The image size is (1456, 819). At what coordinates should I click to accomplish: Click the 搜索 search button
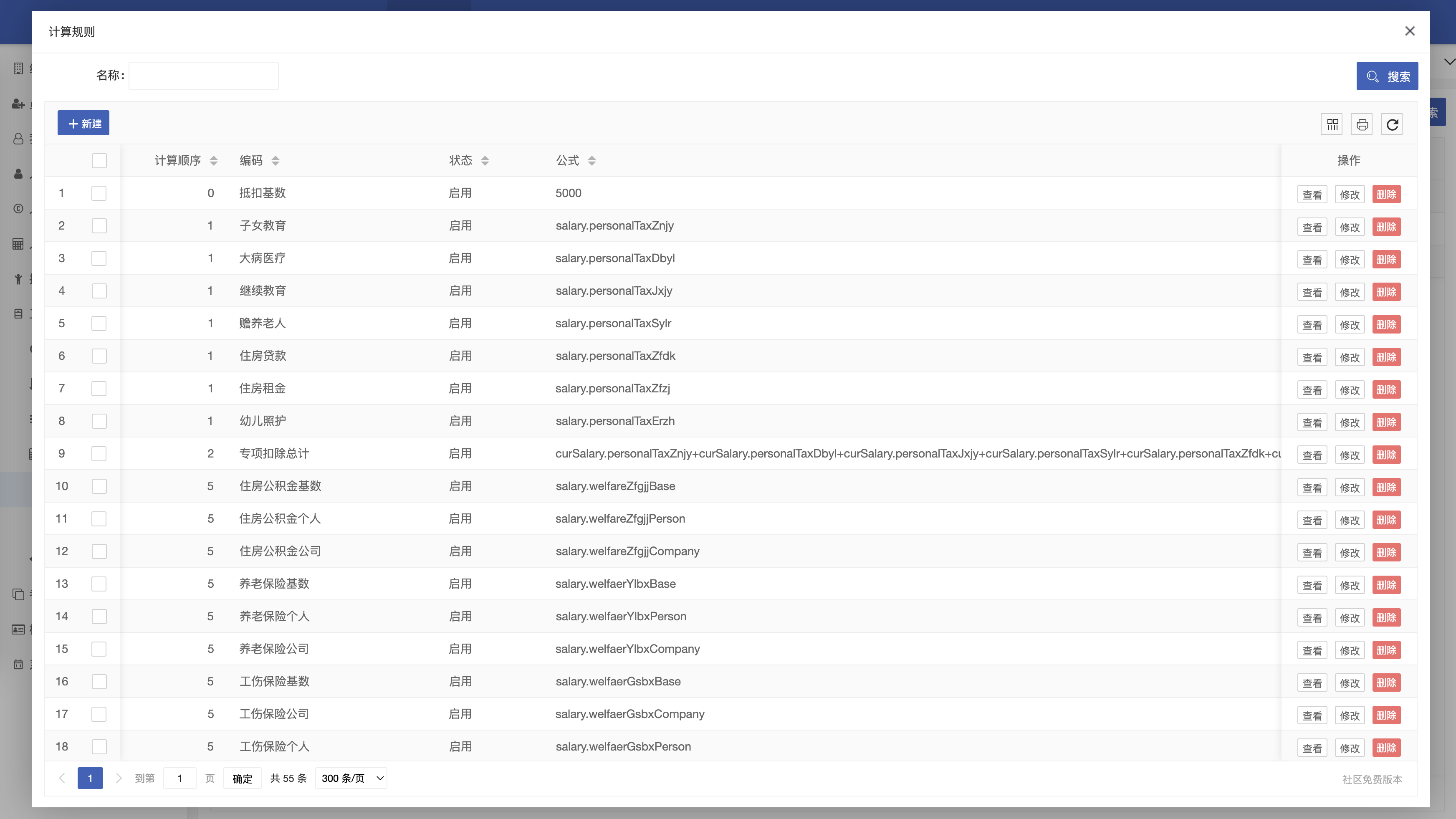(1387, 76)
